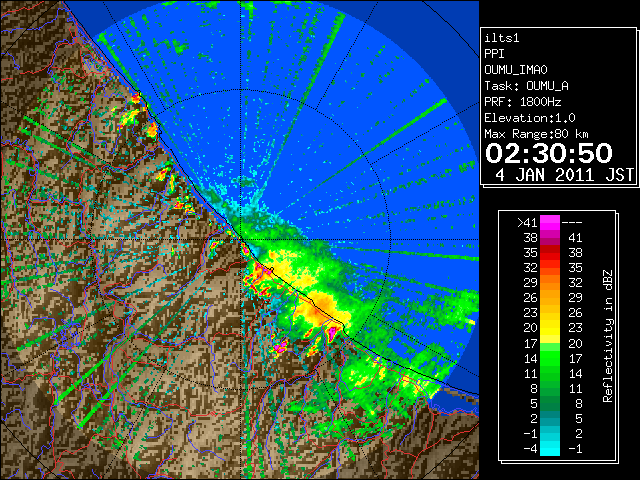
Task: Click the '-4' legend value
Action: point(530,449)
